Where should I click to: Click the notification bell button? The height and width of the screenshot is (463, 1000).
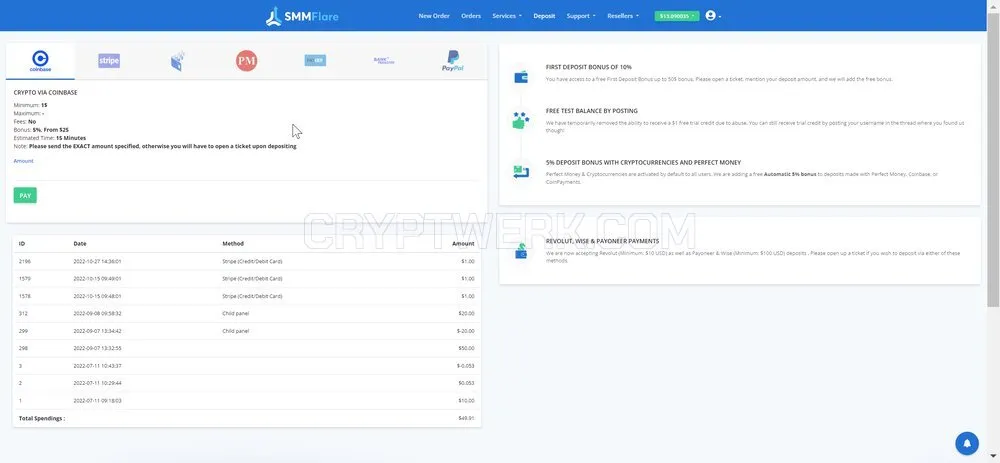tap(967, 443)
